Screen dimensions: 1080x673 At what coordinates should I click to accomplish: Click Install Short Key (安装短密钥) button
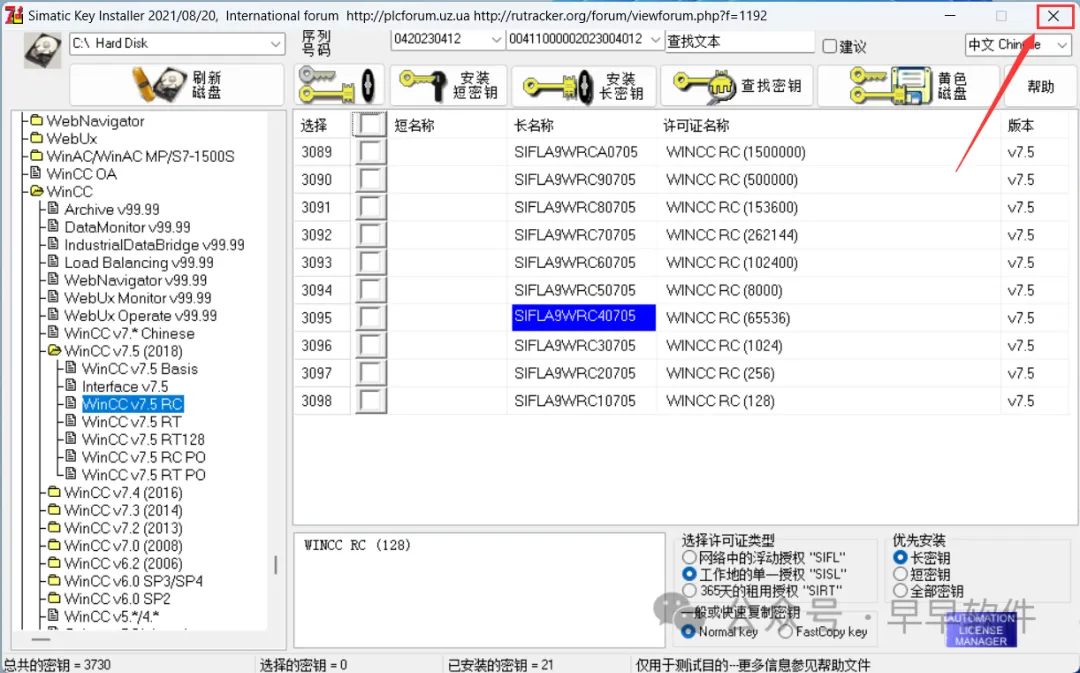[x=448, y=85]
